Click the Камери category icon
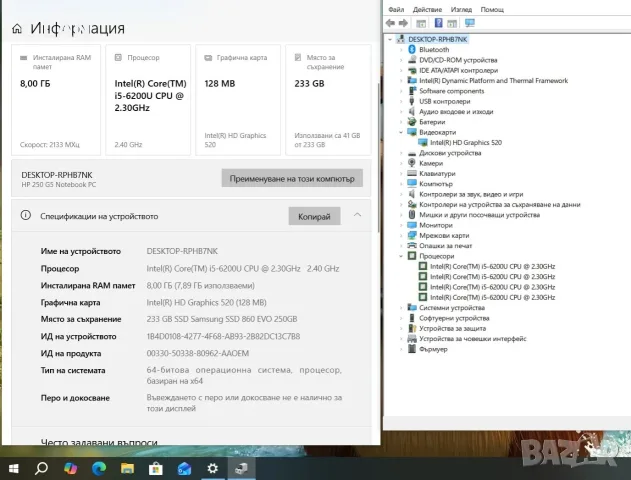The height and width of the screenshot is (480, 631). click(x=412, y=163)
